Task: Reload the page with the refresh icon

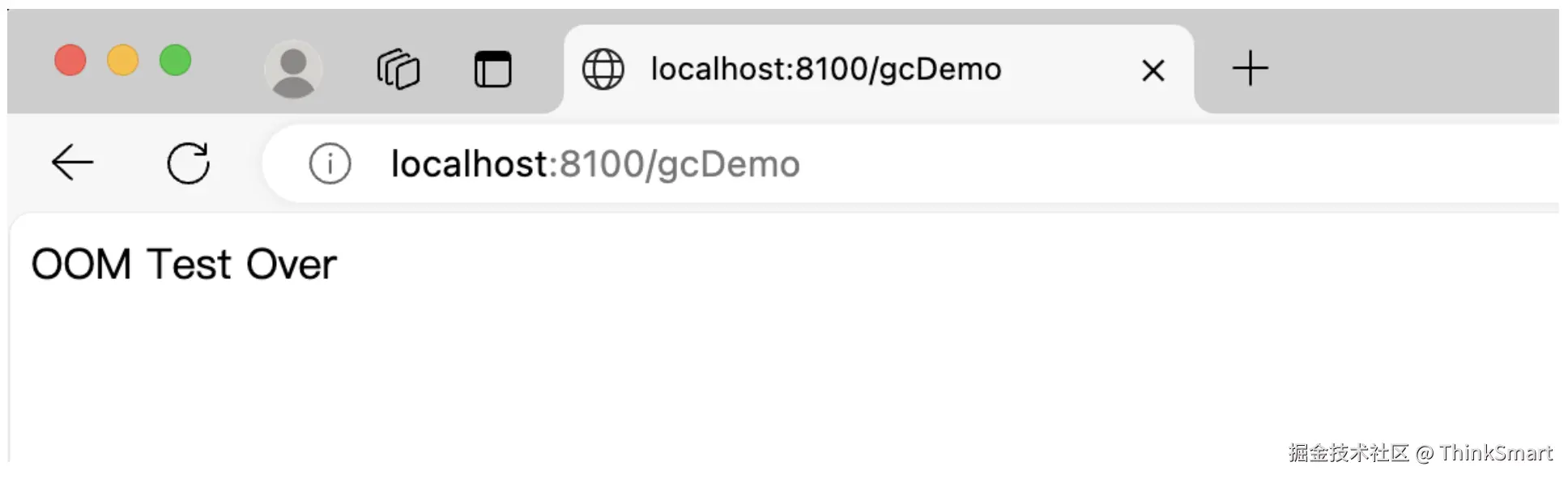Action: tap(189, 163)
